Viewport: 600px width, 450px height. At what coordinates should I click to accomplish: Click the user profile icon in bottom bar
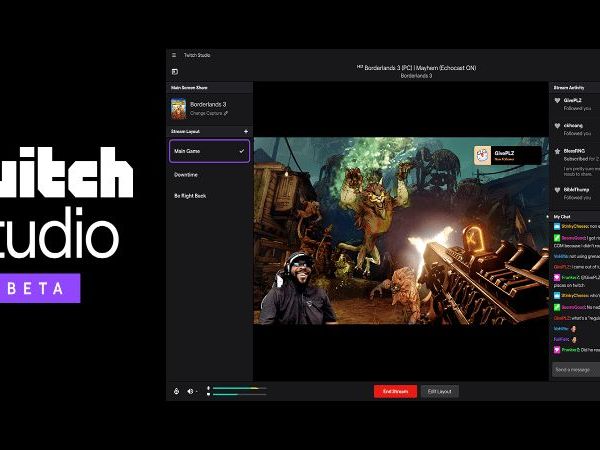click(176, 391)
